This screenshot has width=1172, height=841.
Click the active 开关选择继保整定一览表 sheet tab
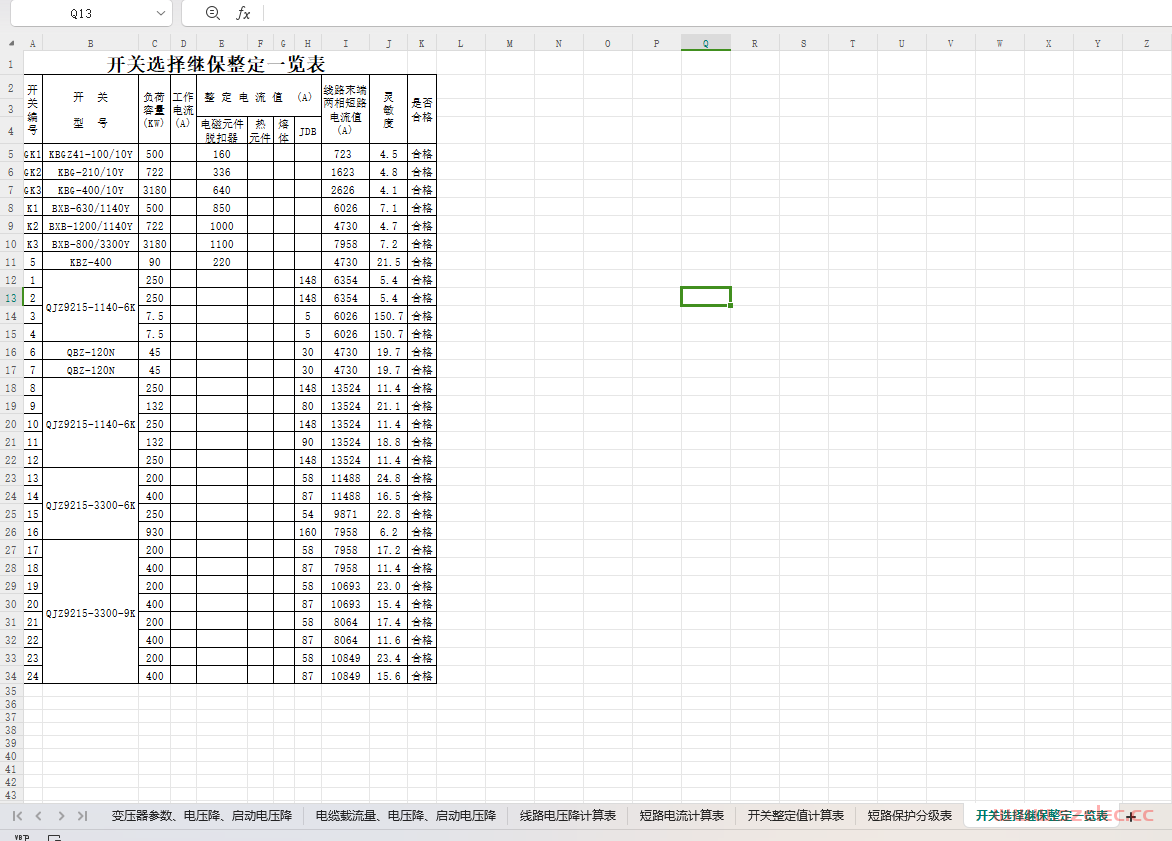coord(1042,816)
